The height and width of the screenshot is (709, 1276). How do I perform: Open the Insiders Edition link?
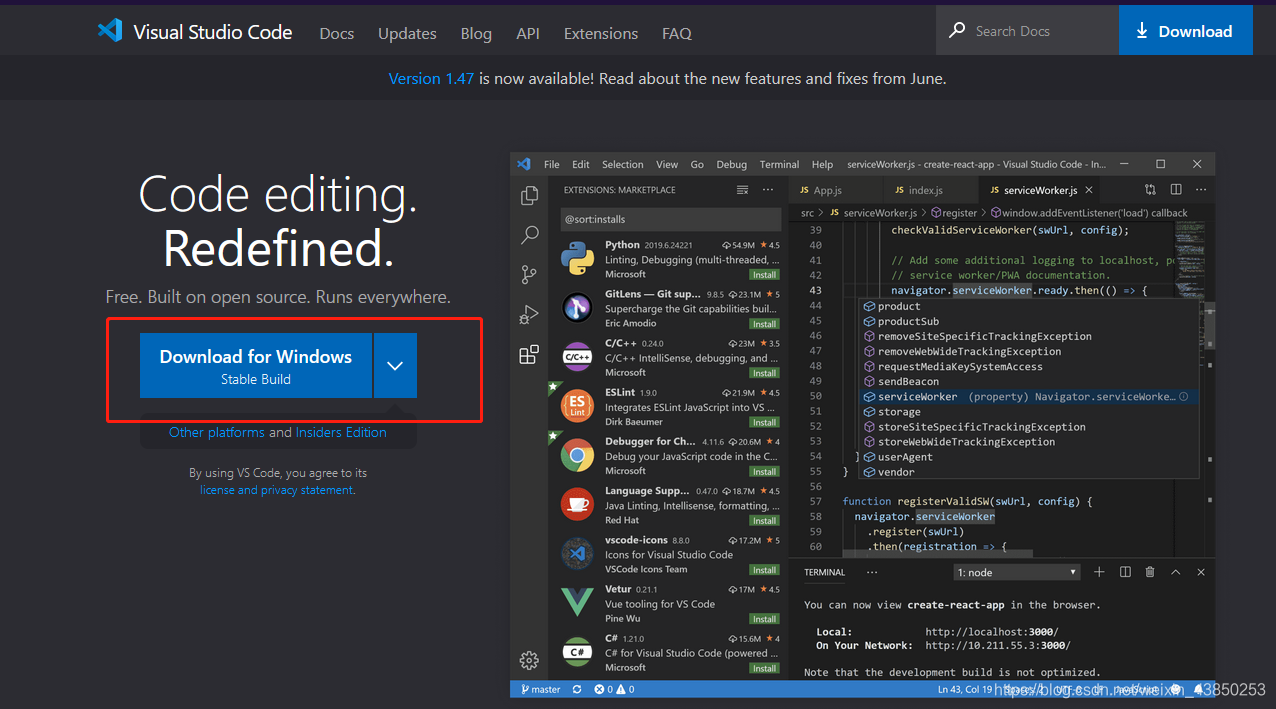coord(341,432)
